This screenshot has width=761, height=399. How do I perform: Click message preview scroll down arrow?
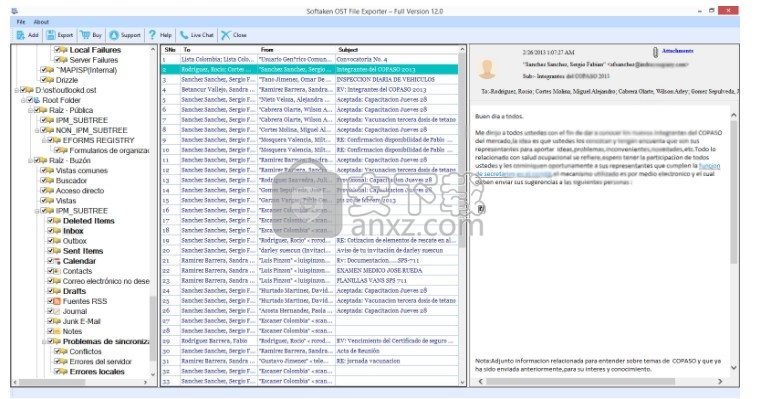[x=733, y=368]
